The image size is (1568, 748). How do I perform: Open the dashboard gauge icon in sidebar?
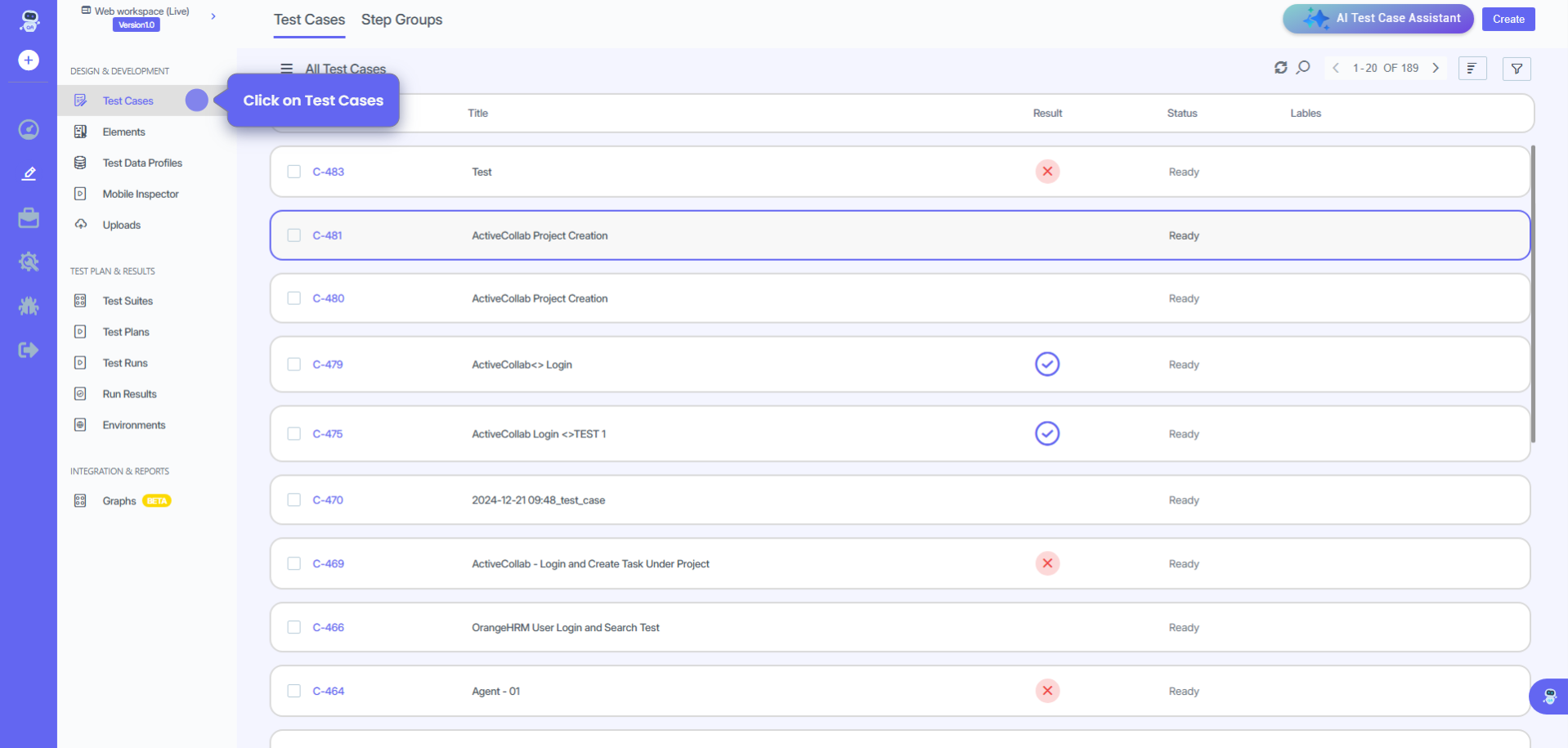(29, 129)
